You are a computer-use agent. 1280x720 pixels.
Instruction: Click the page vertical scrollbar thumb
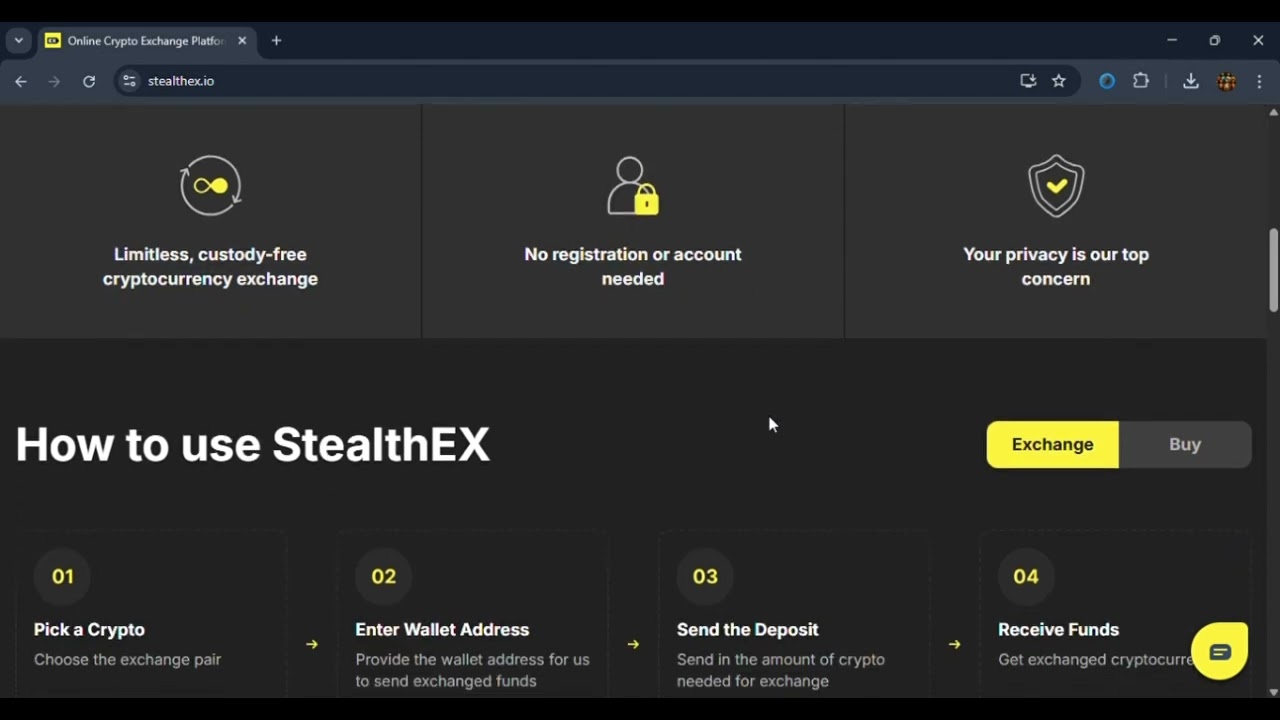pyautogui.click(x=1273, y=270)
